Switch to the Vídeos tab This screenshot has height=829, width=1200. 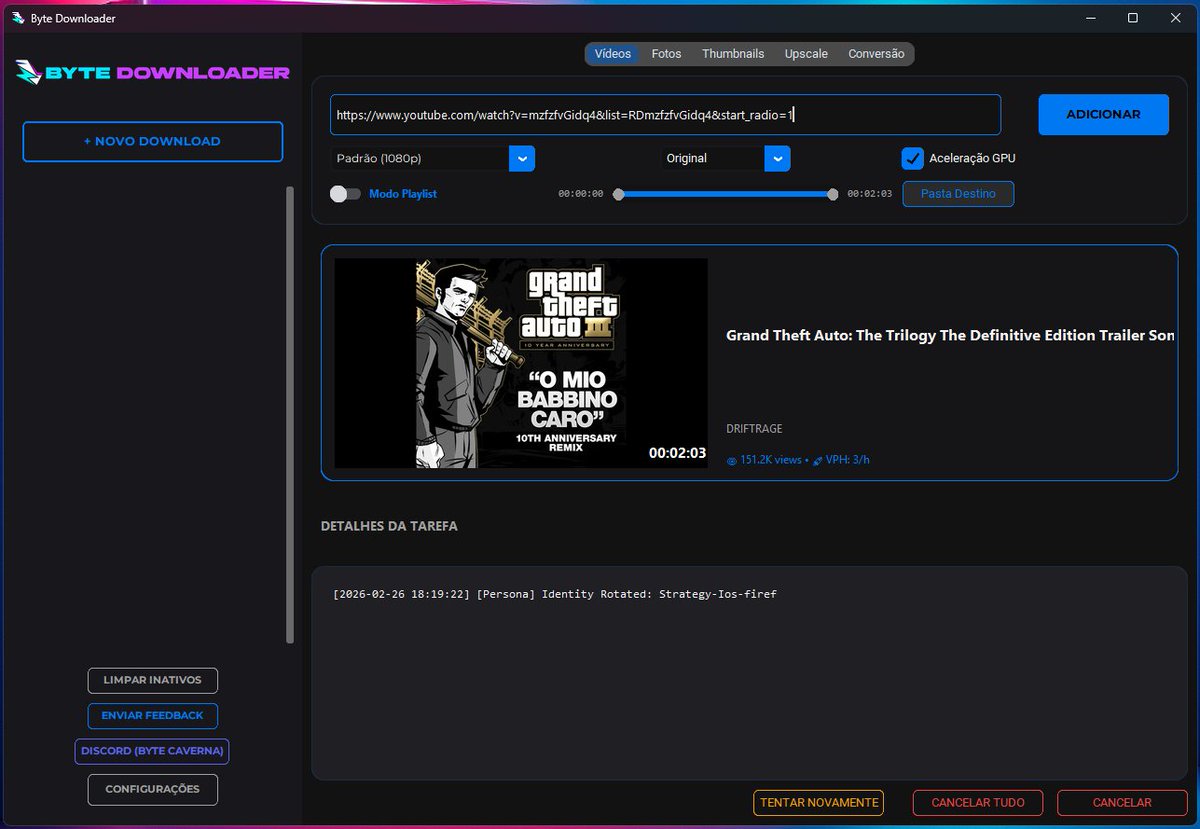tap(613, 54)
